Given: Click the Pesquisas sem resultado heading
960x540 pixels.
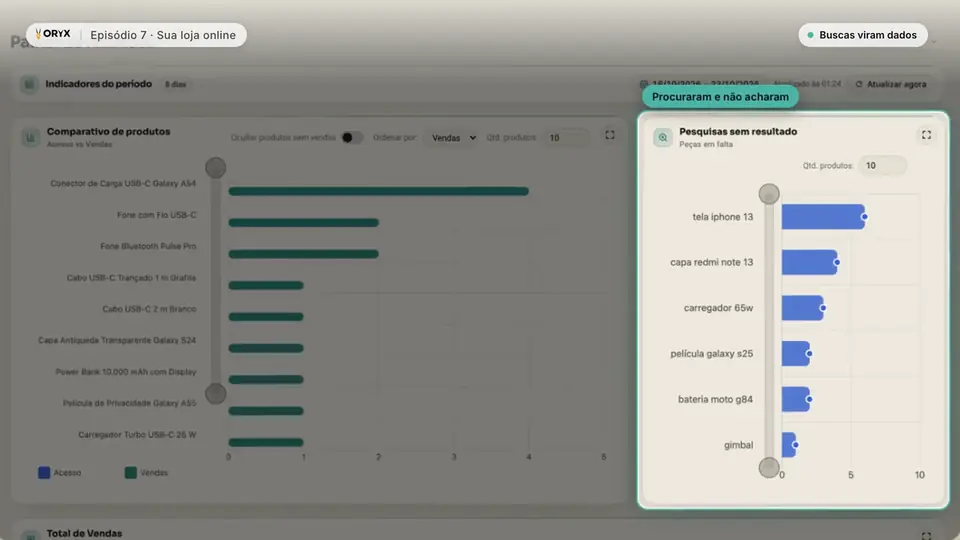Looking at the screenshot, I should 738,132.
